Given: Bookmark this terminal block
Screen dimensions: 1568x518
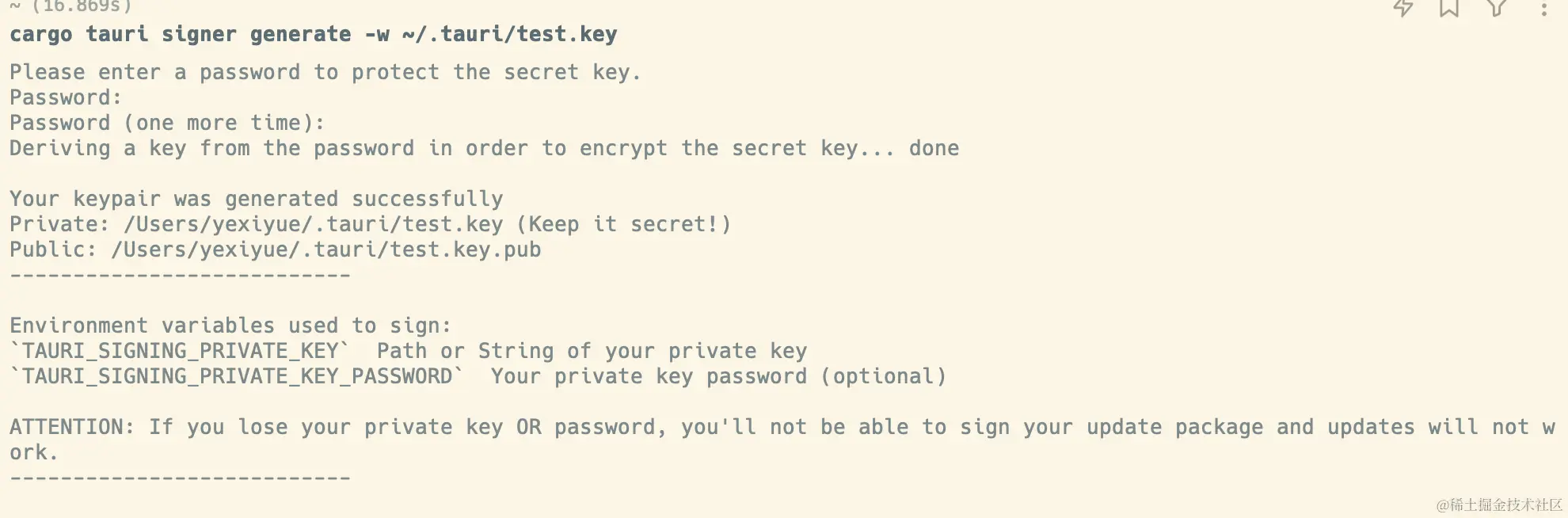Looking at the screenshot, I should 1449,8.
